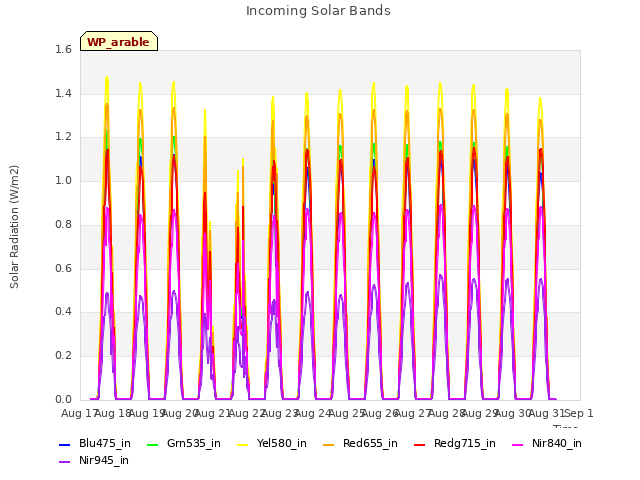Toggle the Blu475_in legend entry
The width and height of the screenshot is (640, 480).
pyautogui.click(x=95, y=444)
